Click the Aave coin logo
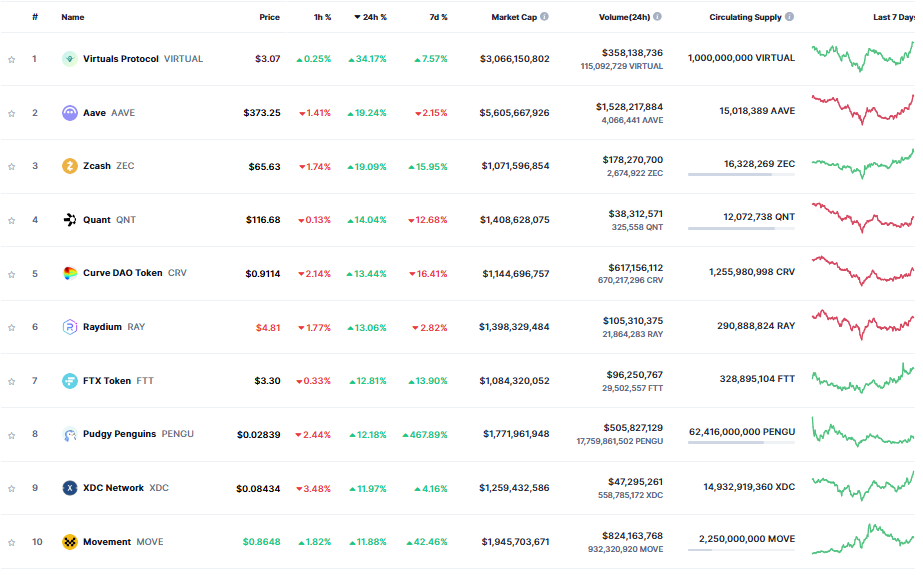This screenshot has height=575, width=923. coord(69,113)
